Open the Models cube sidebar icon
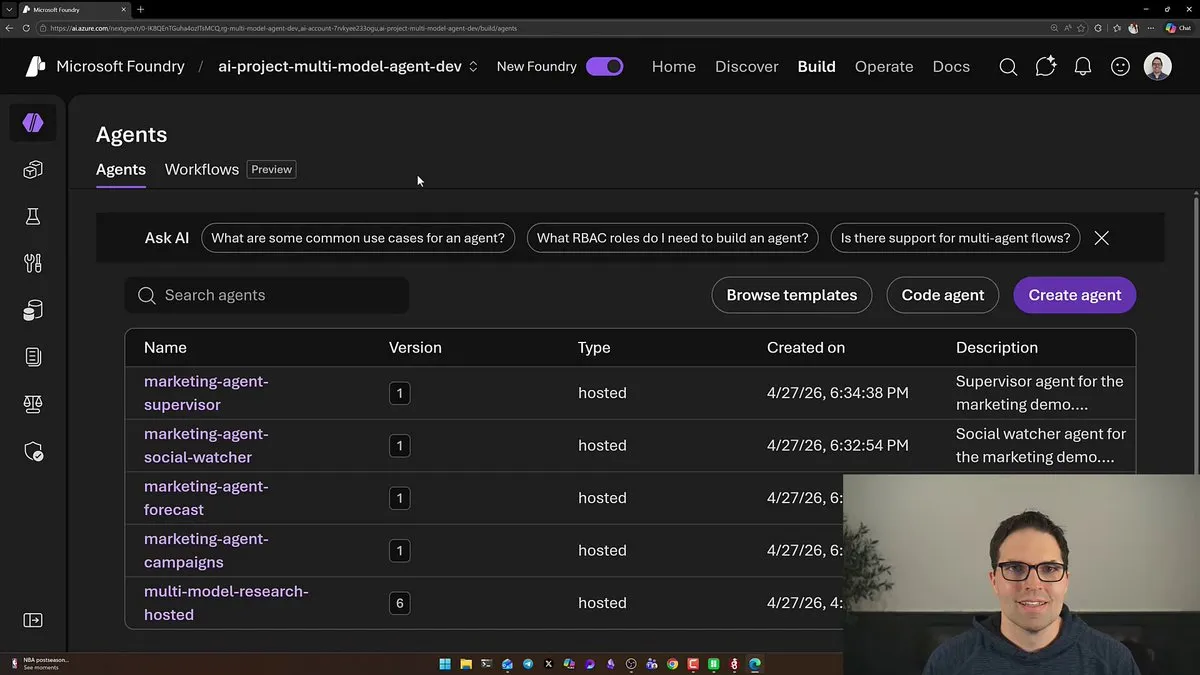 pos(33,170)
